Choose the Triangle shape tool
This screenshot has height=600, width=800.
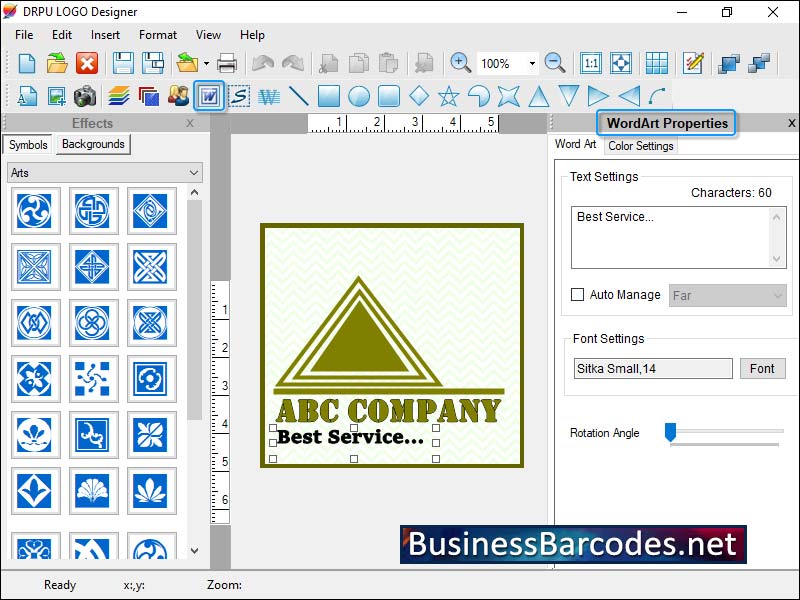point(538,96)
